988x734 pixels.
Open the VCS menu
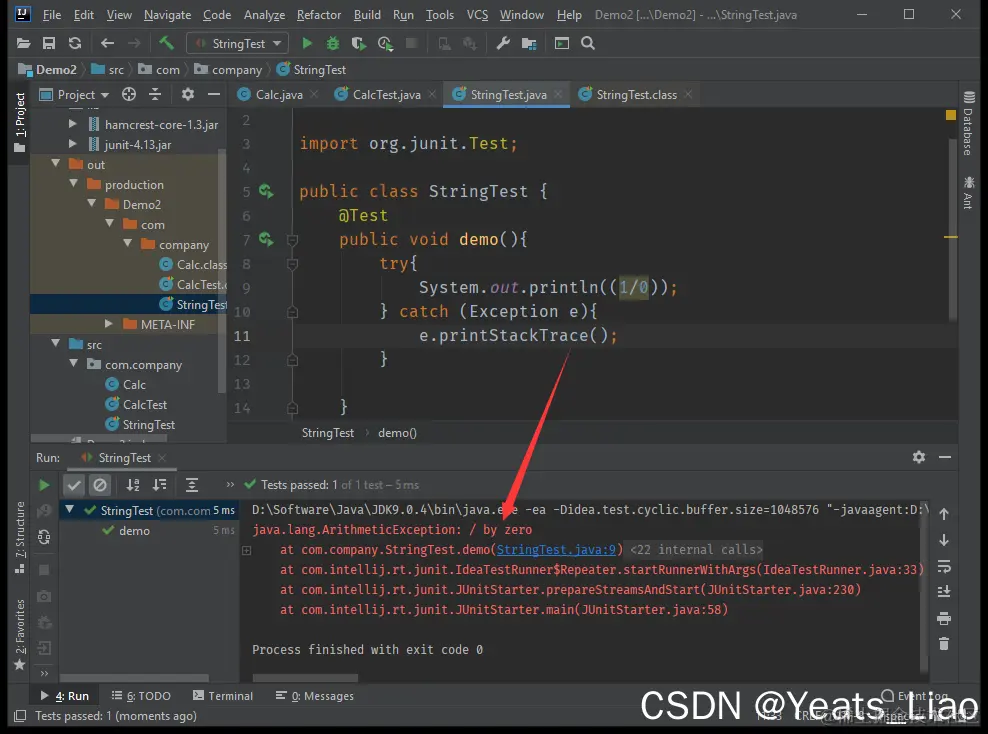(477, 14)
